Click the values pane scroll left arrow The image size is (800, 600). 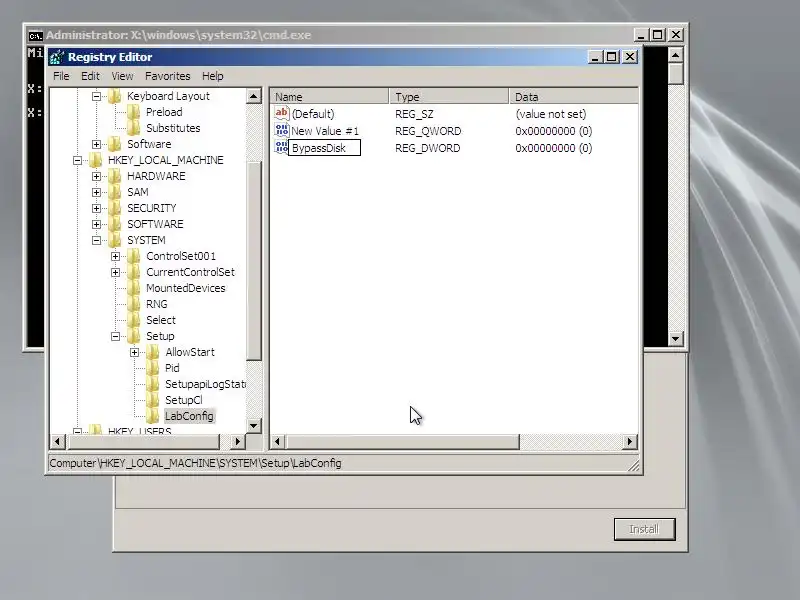pos(277,441)
